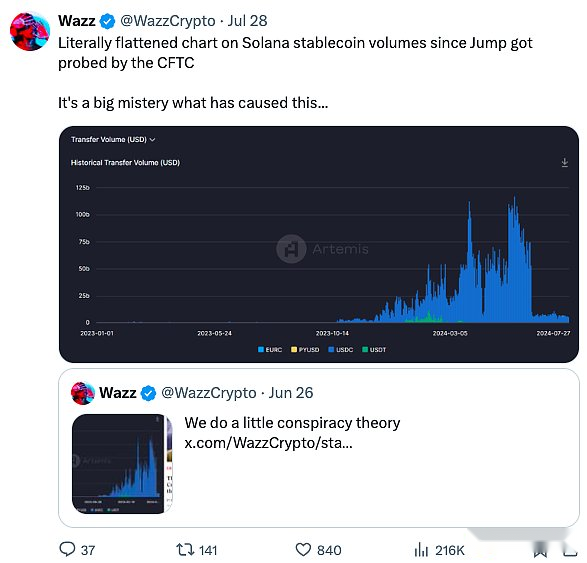The height and width of the screenshot is (563, 587).
Task: Open the Jul 28 tweet timestamp
Action: pyautogui.click(x=247, y=21)
